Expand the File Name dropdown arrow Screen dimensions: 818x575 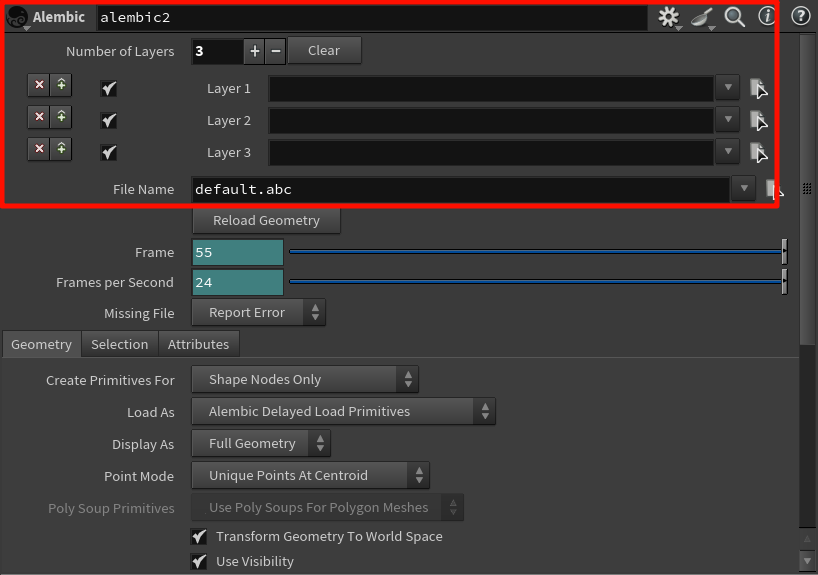pyautogui.click(x=744, y=188)
